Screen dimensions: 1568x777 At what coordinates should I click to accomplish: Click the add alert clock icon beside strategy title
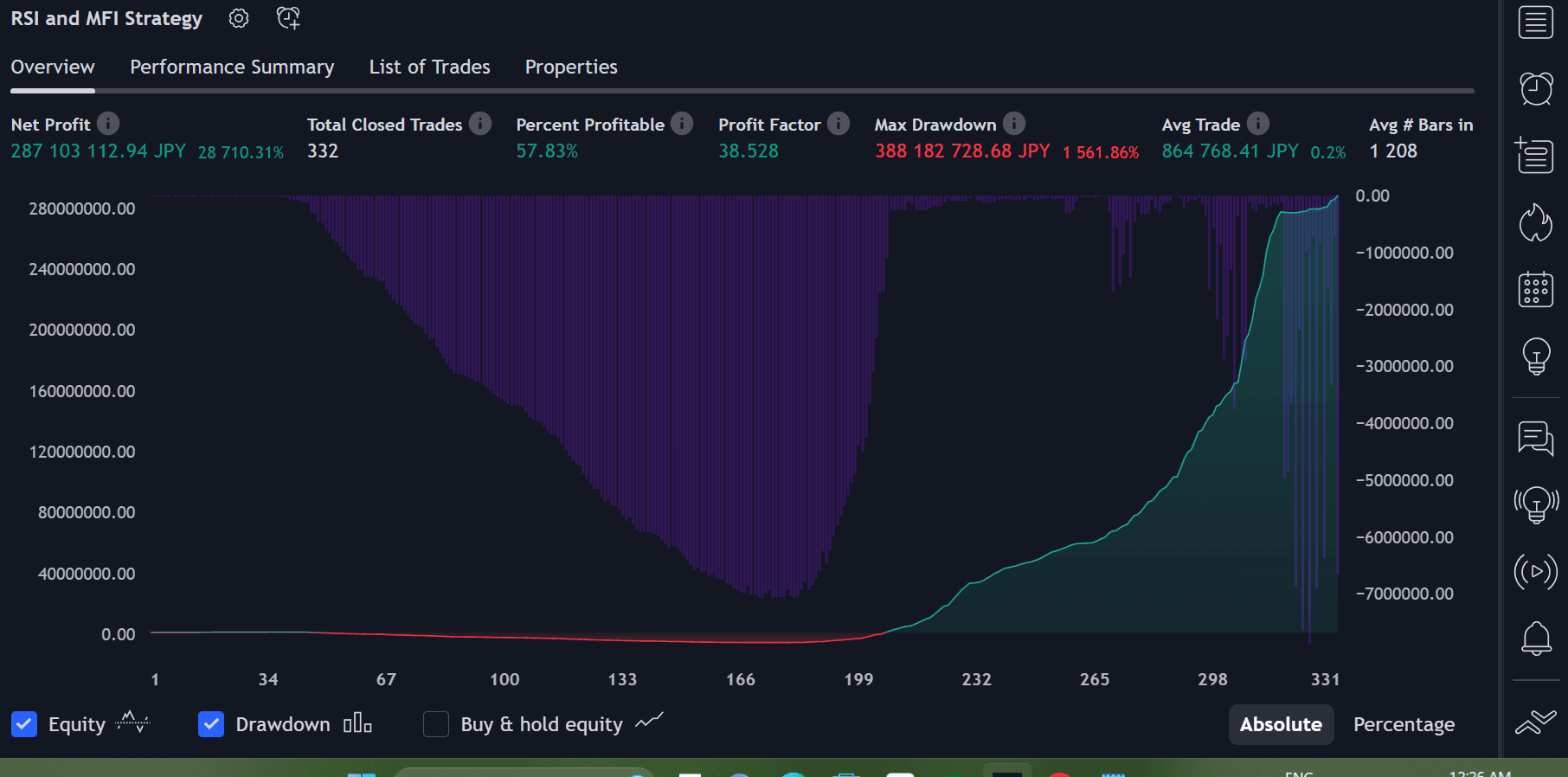pyautogui.click(x=288, y=18)
